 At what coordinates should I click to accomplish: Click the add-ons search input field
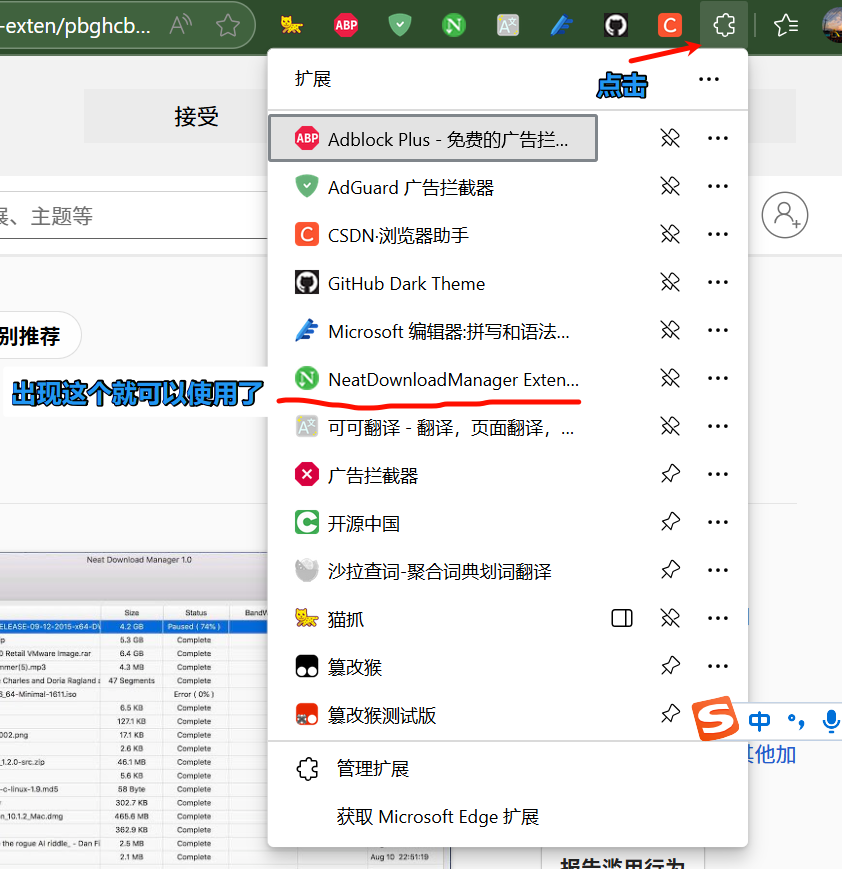(133, 216)
